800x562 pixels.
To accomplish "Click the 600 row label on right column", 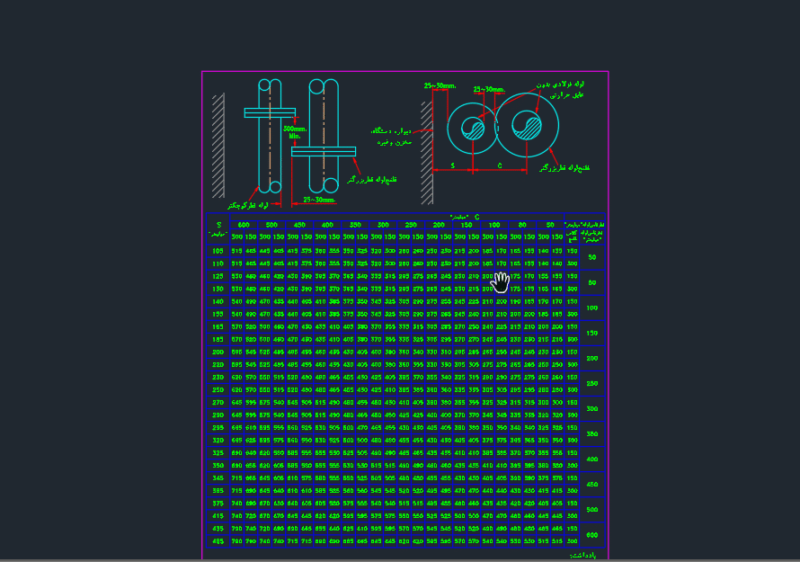I will (591, 535).
